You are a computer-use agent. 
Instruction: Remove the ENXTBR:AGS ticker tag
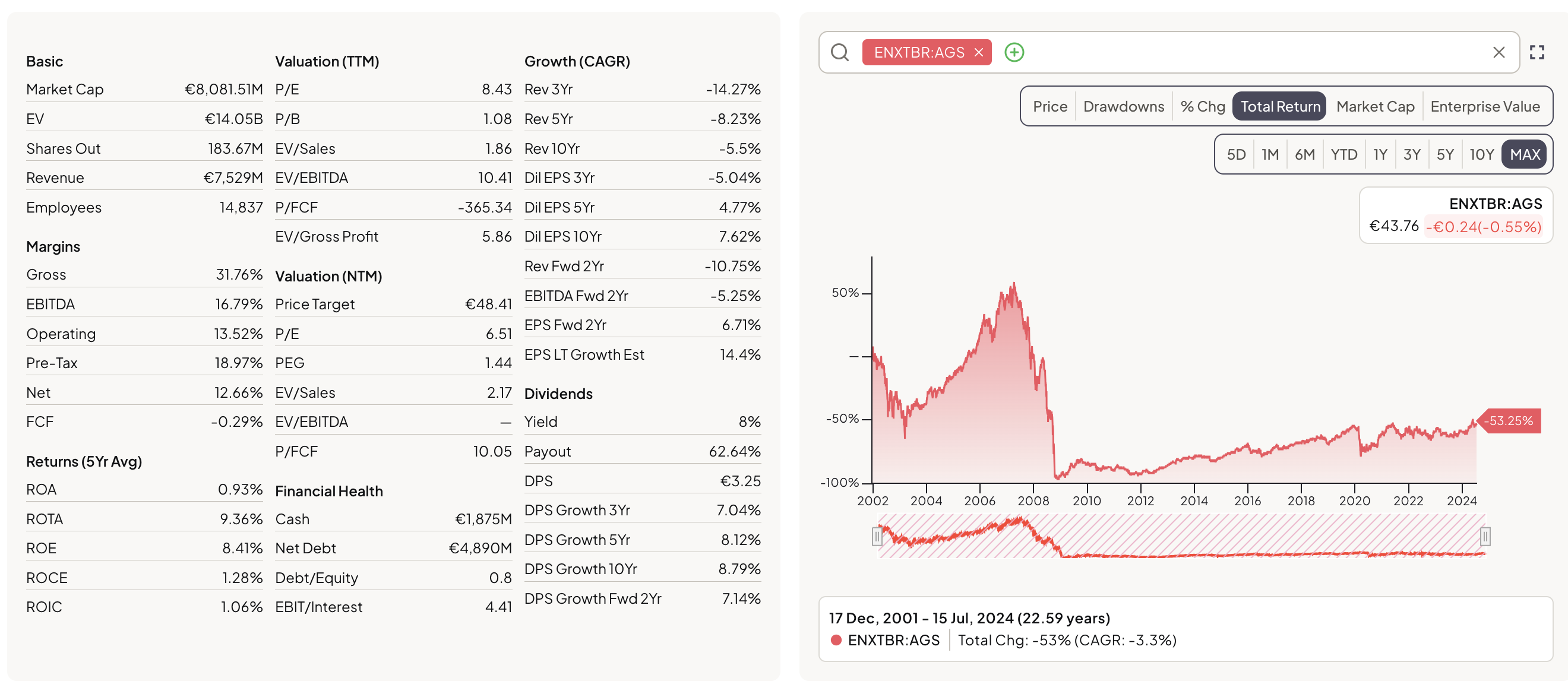click(x=979, y=52)
